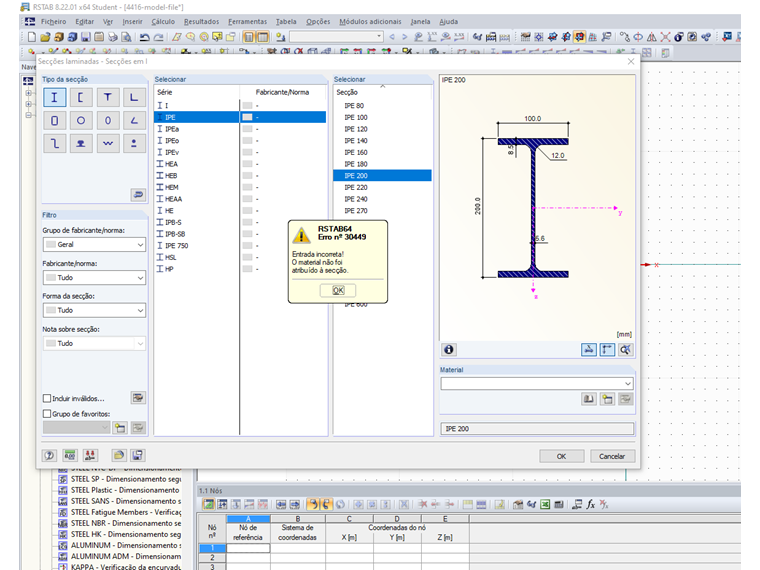Select IPE 240 in section list

pos(356,199)
